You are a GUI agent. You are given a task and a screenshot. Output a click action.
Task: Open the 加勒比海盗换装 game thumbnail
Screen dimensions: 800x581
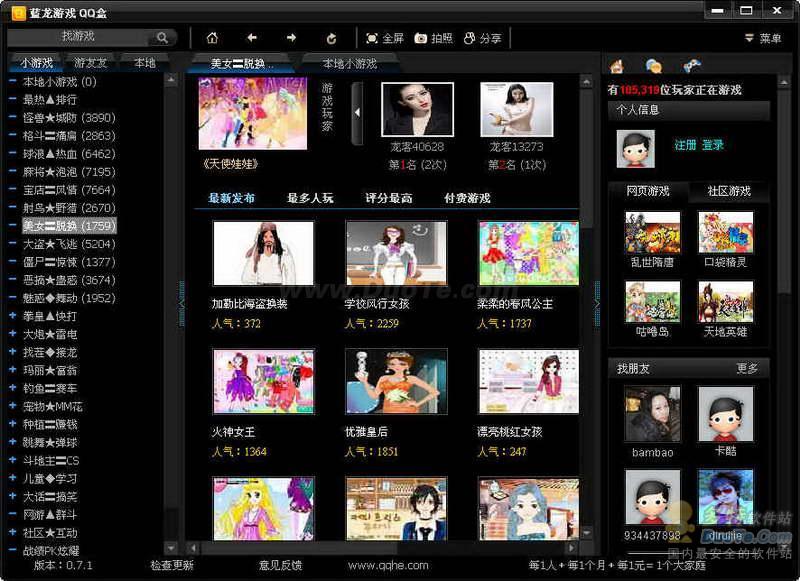pos(263,253)
